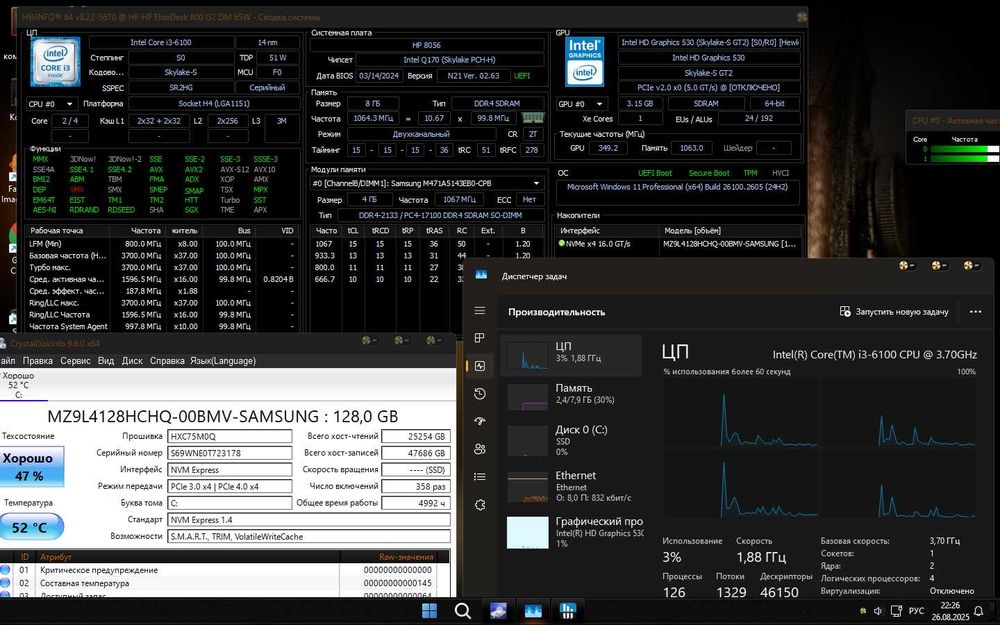The image size is (1000, 625).
Task: Click Intel Core i3 logo in HWiNFO
Action: pos(55,62)
